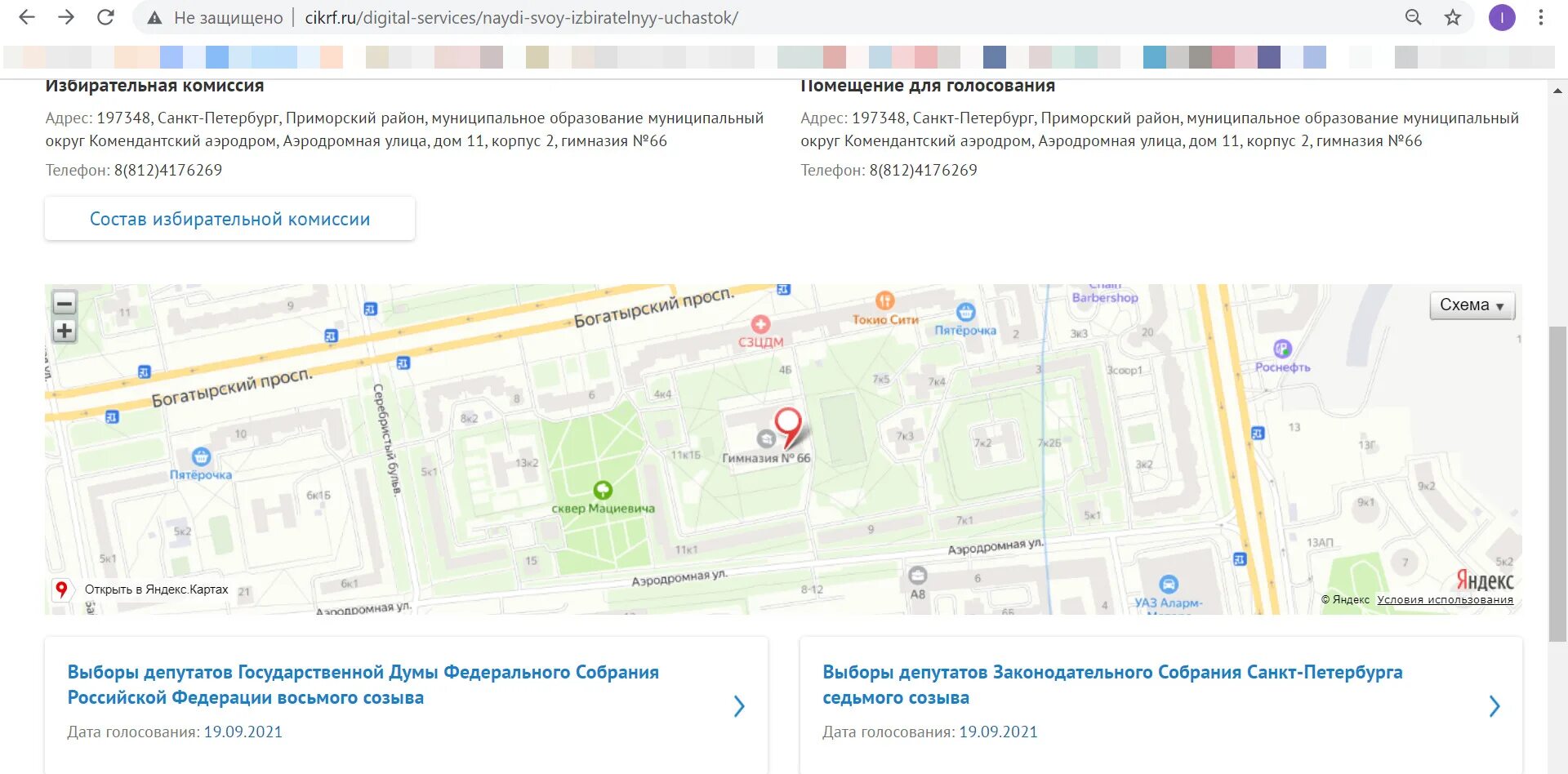
Task: Select the A8 shop marker on the map
Action: [x=918, y=575]
